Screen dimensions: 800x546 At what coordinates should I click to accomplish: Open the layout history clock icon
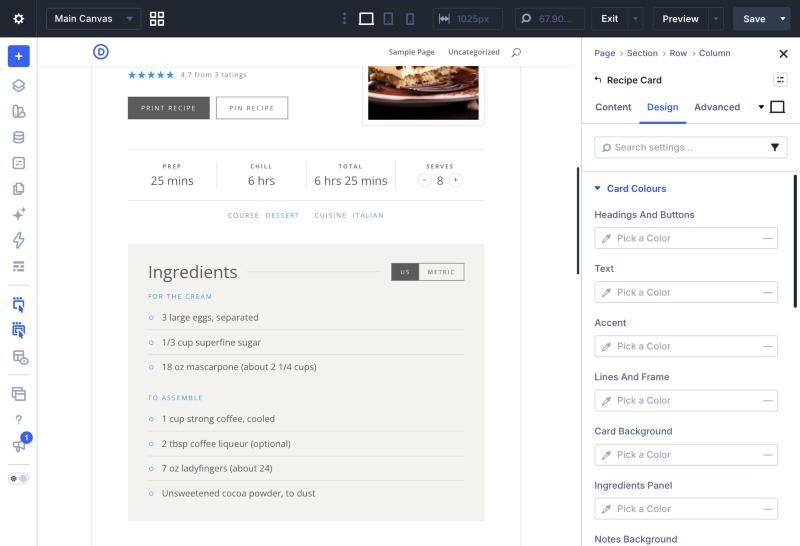click(20, 357)
